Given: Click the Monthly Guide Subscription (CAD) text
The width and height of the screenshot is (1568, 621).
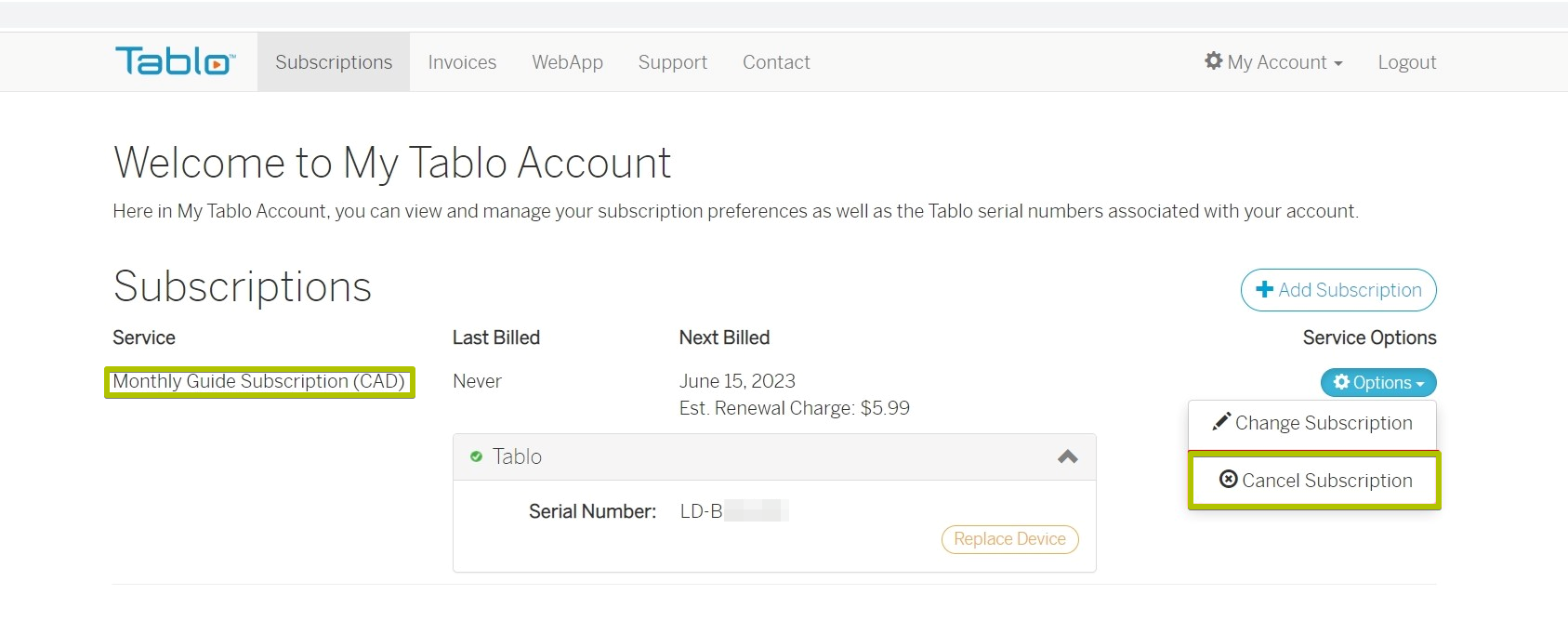Looking at the screenshot, I should [x=258, y=381].
